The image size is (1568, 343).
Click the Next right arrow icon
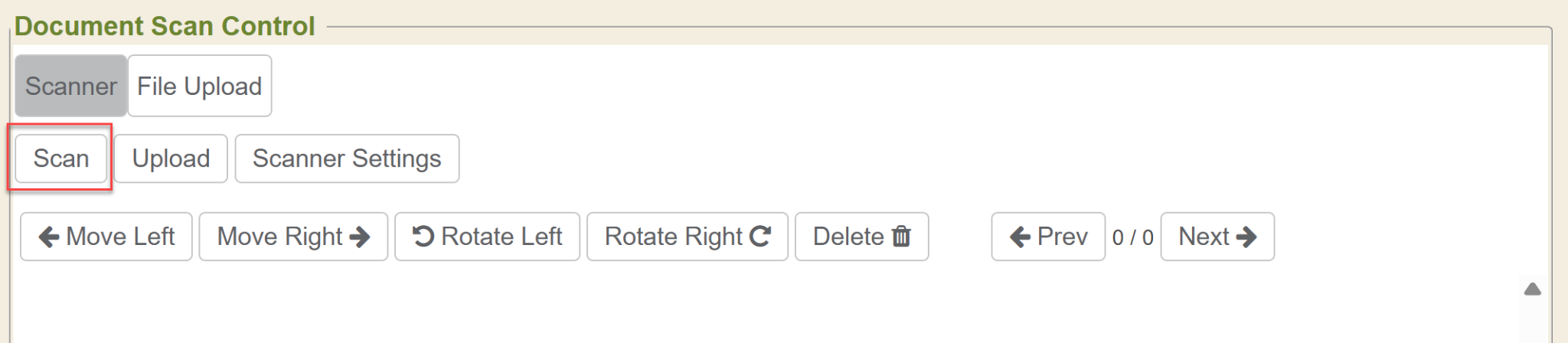pyautogui.click(x=1246, y=237)
